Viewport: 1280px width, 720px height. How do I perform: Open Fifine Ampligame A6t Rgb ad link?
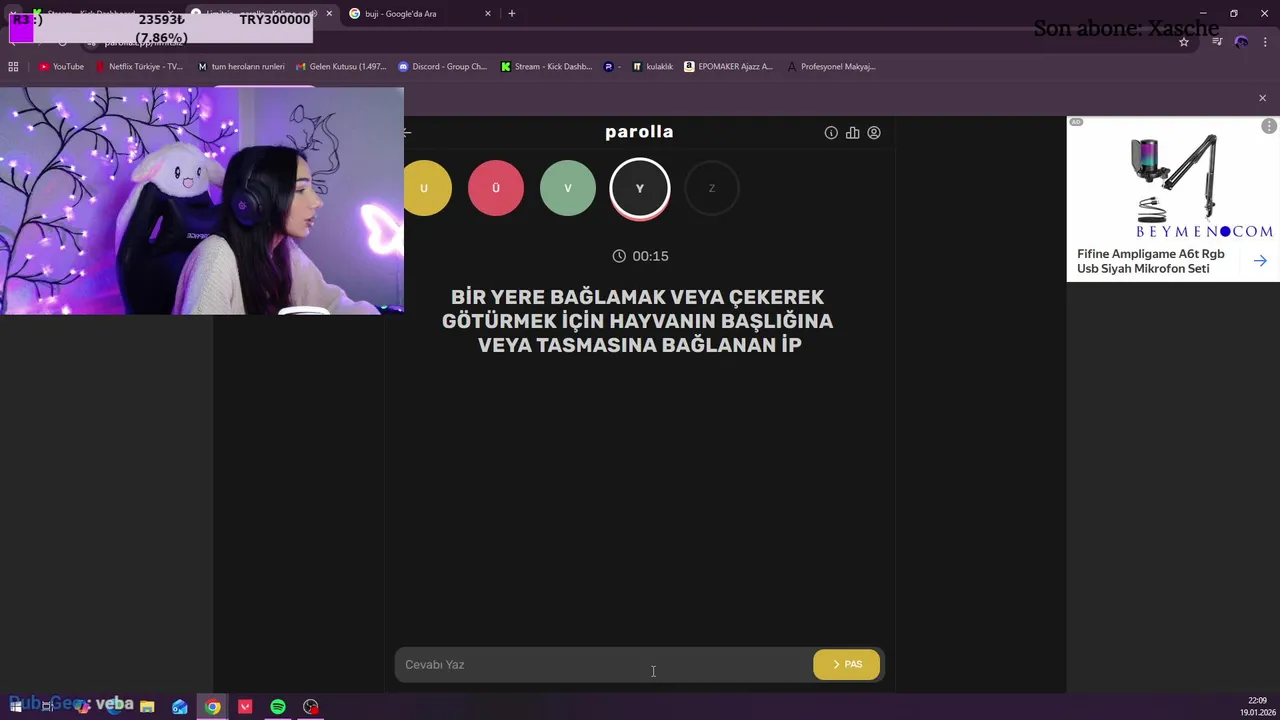click(x=1150, y=261)
